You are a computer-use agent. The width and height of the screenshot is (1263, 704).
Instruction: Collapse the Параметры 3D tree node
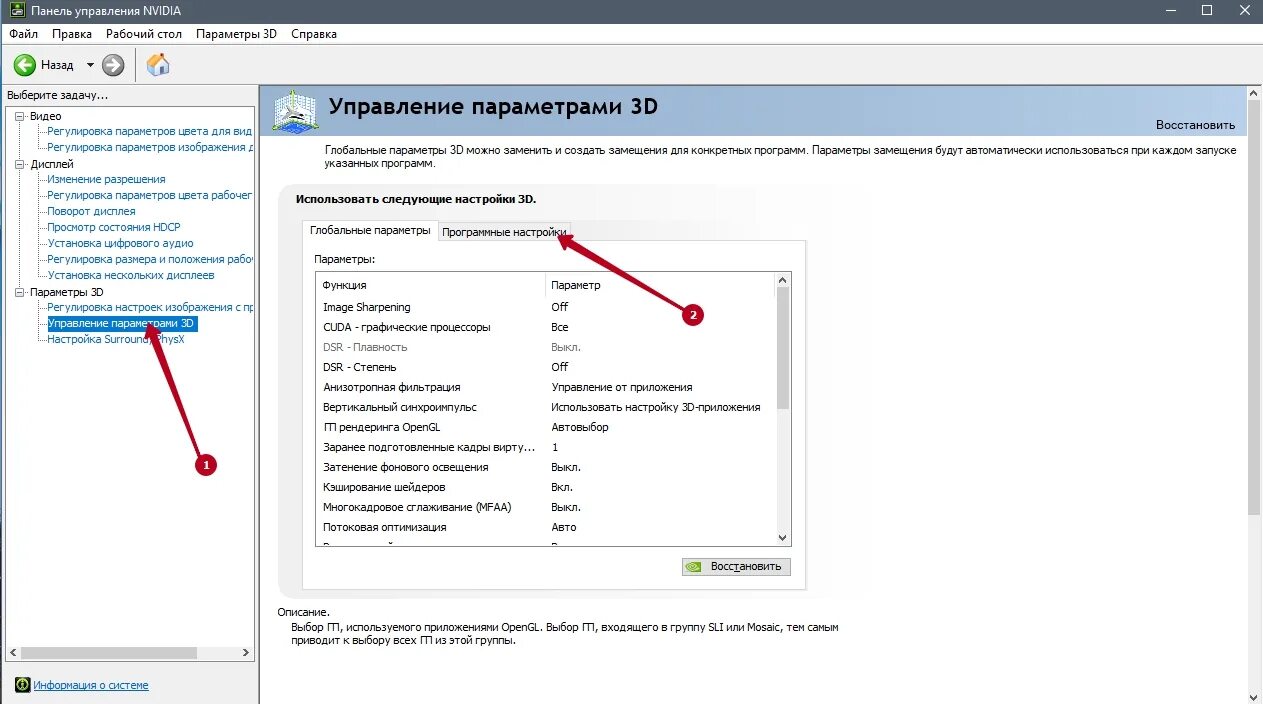20,292
